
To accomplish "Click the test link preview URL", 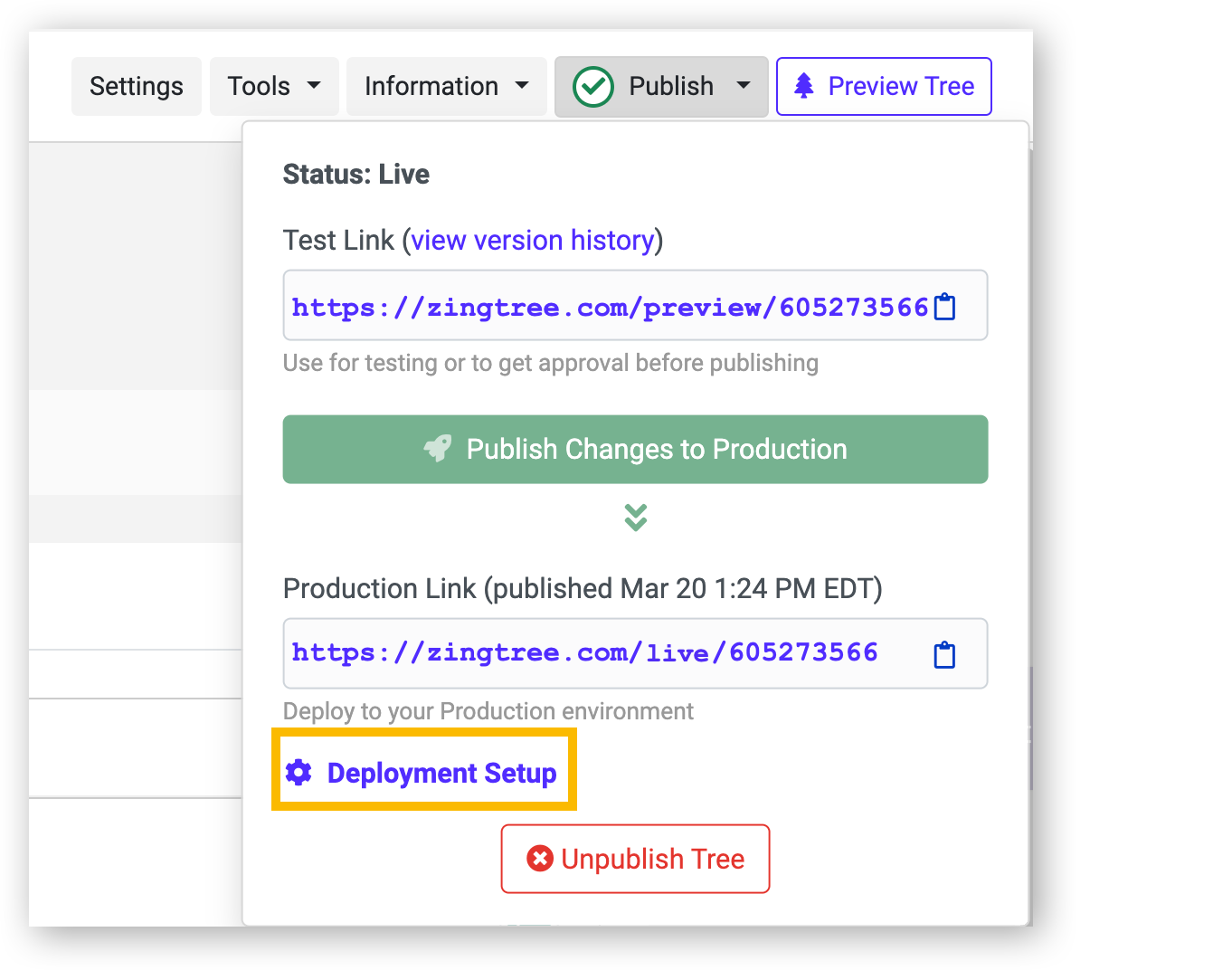I will (x=610, y=307).
